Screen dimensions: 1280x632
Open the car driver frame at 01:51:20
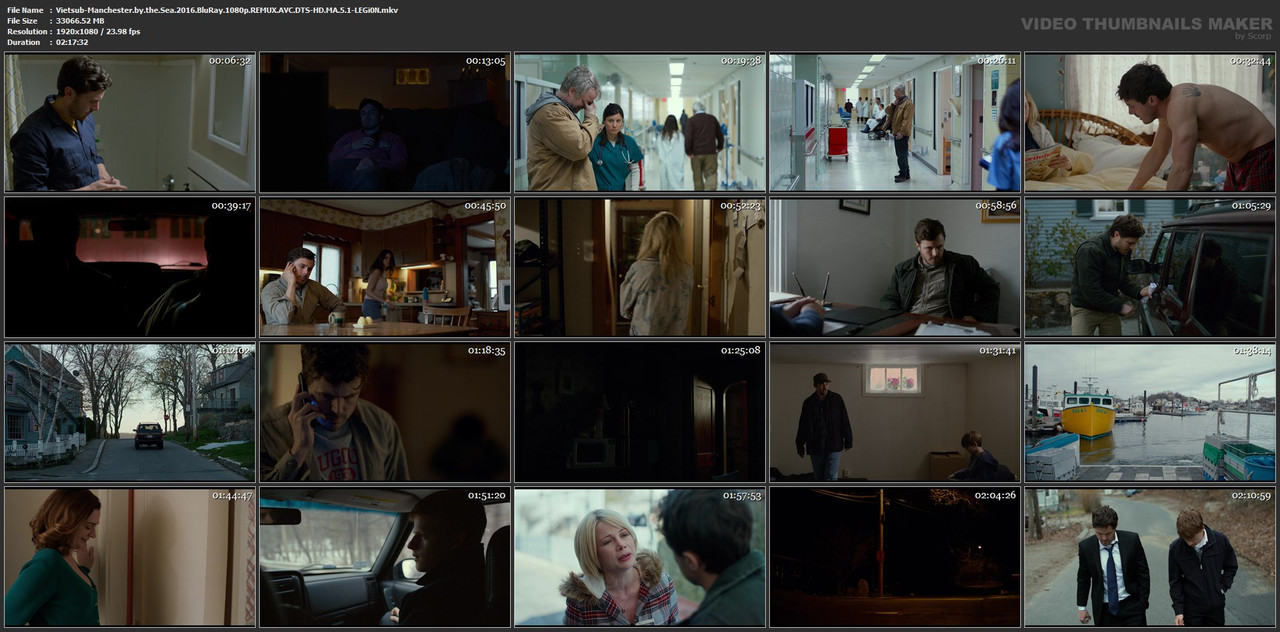(385, 557)
